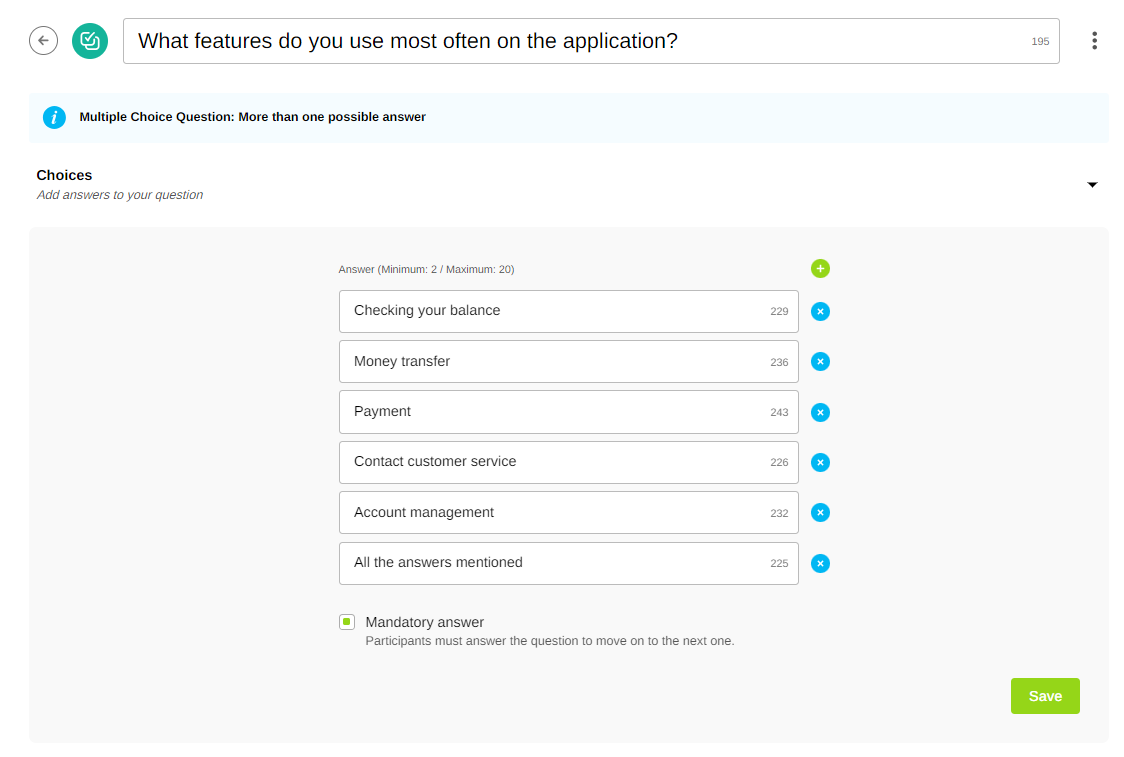Delete 'All the answers mentioned' choice
The height and width of the screenshot is (757, 1124).
click(820, 563)
